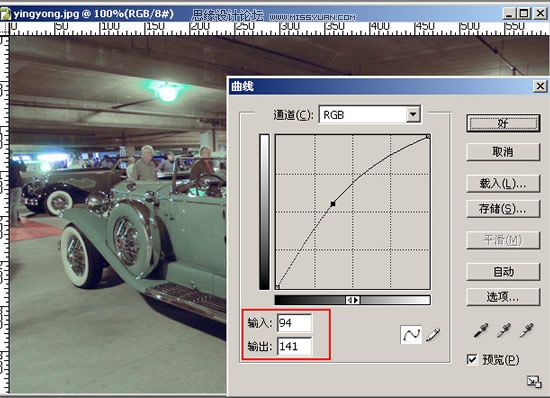This screenshot has width=550, height=398.
Task: Click the yingyong.jpg @ 100% title text
Action: (x=93, y=14)
